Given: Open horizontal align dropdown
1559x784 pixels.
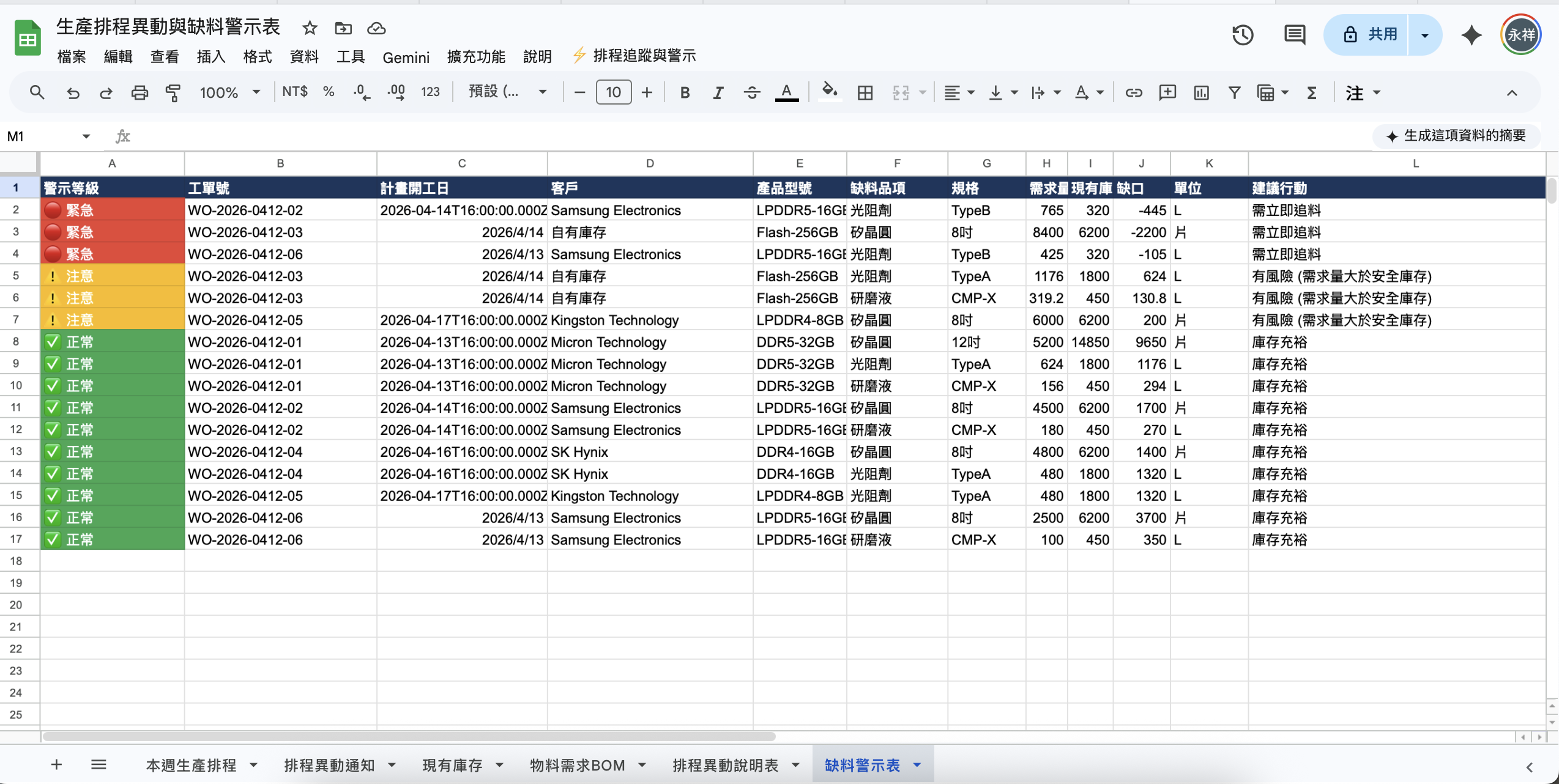Looking at the screenshot, I should tap(958, 92).
